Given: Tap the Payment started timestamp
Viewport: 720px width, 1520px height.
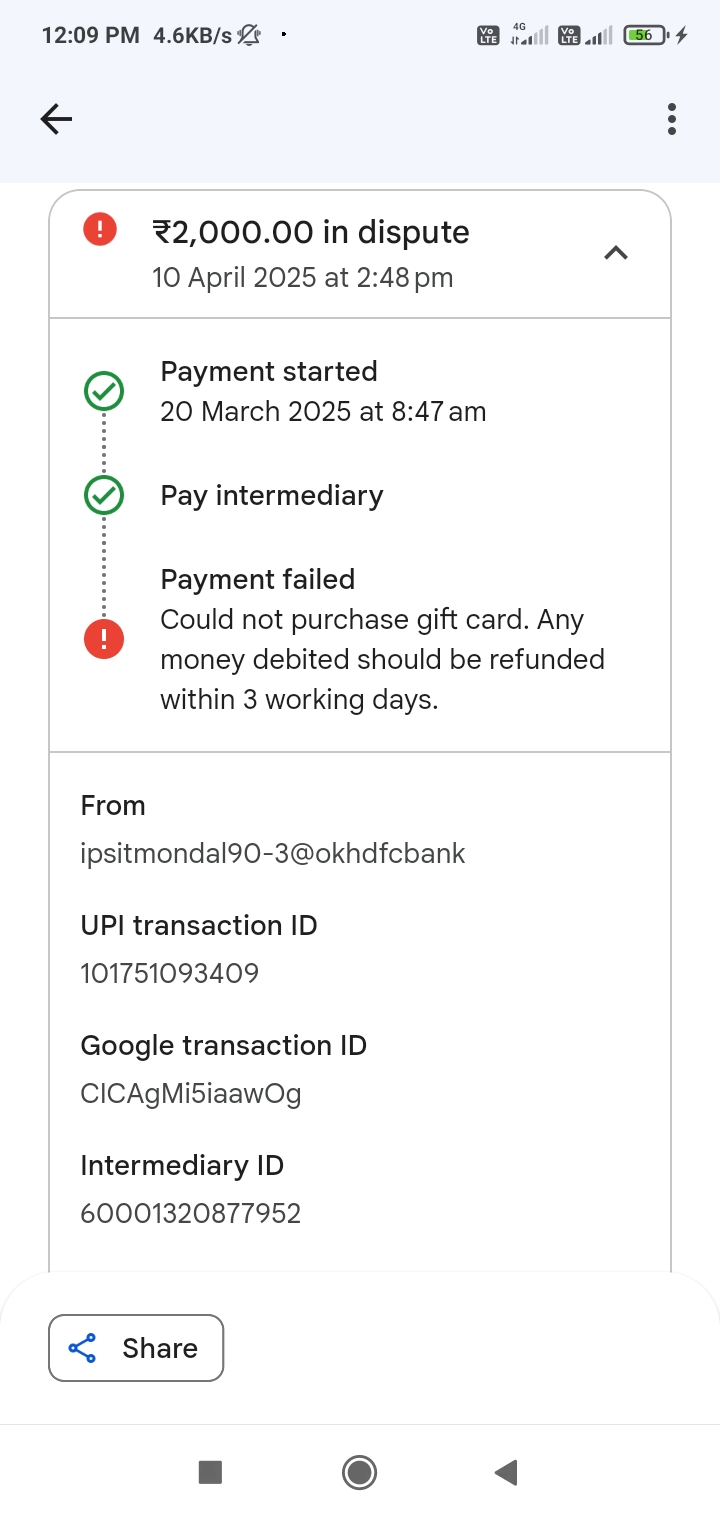Looking at the screenshot, I should (323, 411).
